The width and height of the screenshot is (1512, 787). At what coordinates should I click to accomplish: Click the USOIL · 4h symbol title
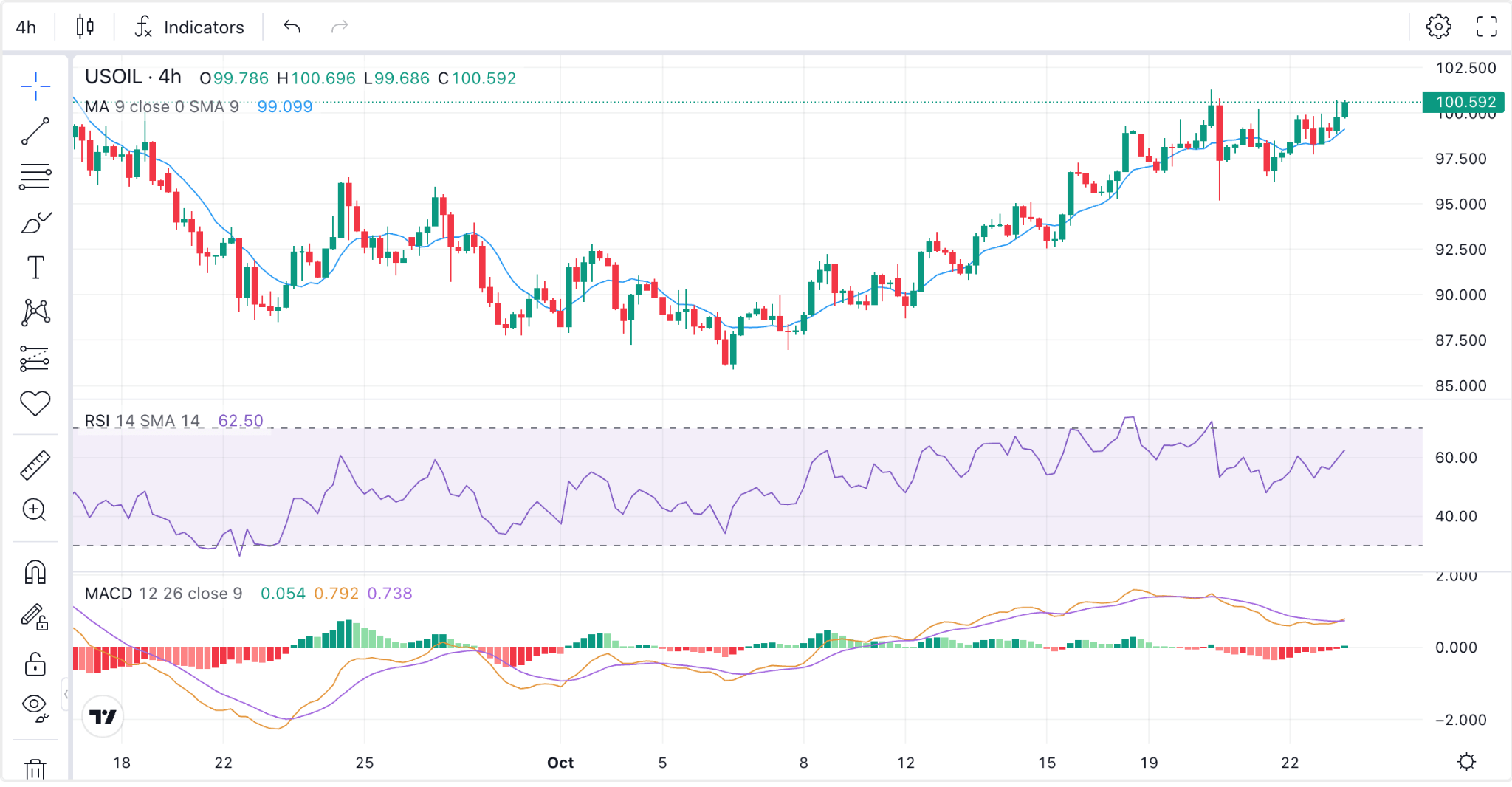(x=133, y=77)
